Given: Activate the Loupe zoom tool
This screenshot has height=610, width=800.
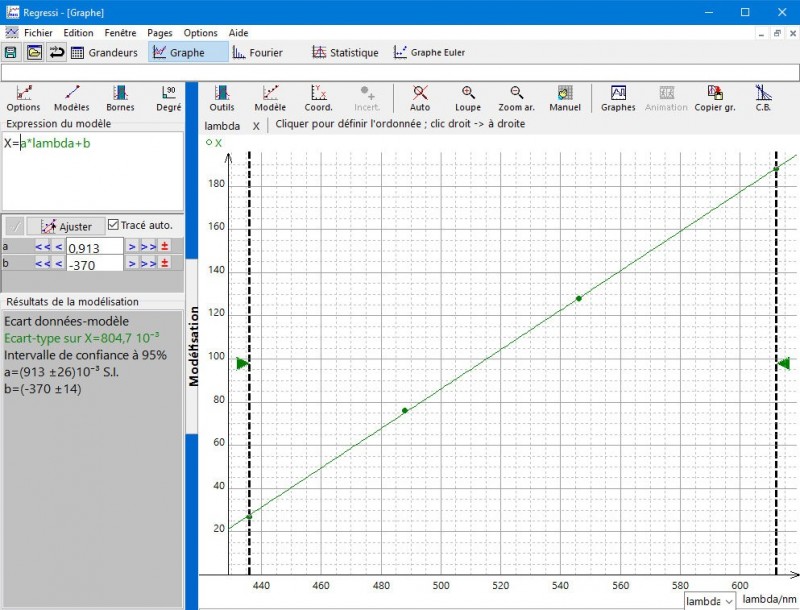Looking at the screenshot, I should 468,98.
